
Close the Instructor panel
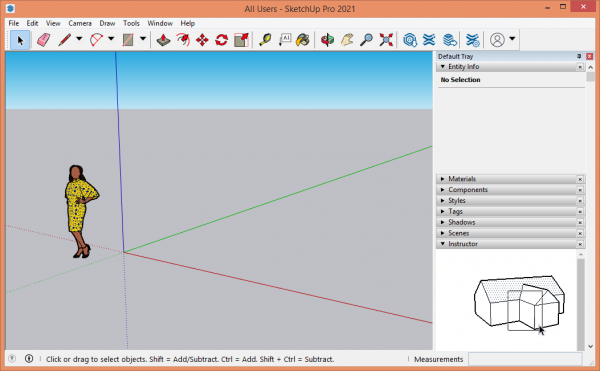point(580,244)
